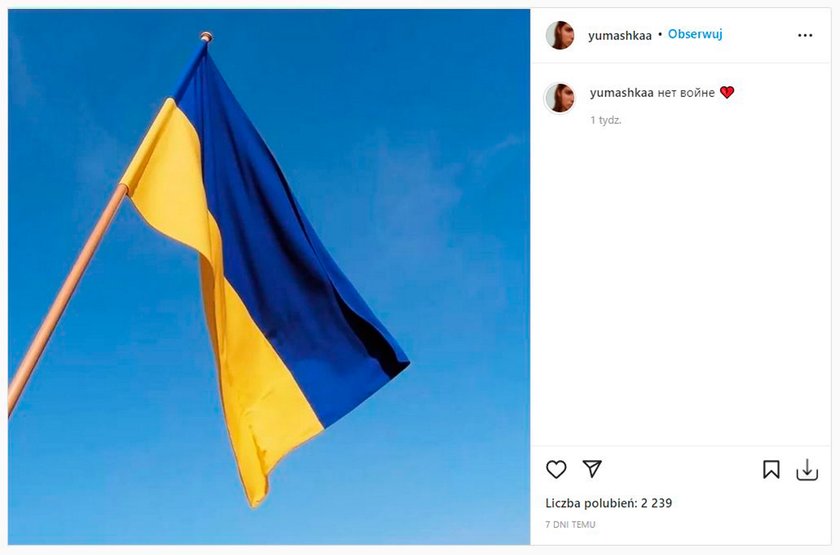The height and width of the screenshot is (555, 840).
Task: Download the image with download icon
Action: coord(807,470)
